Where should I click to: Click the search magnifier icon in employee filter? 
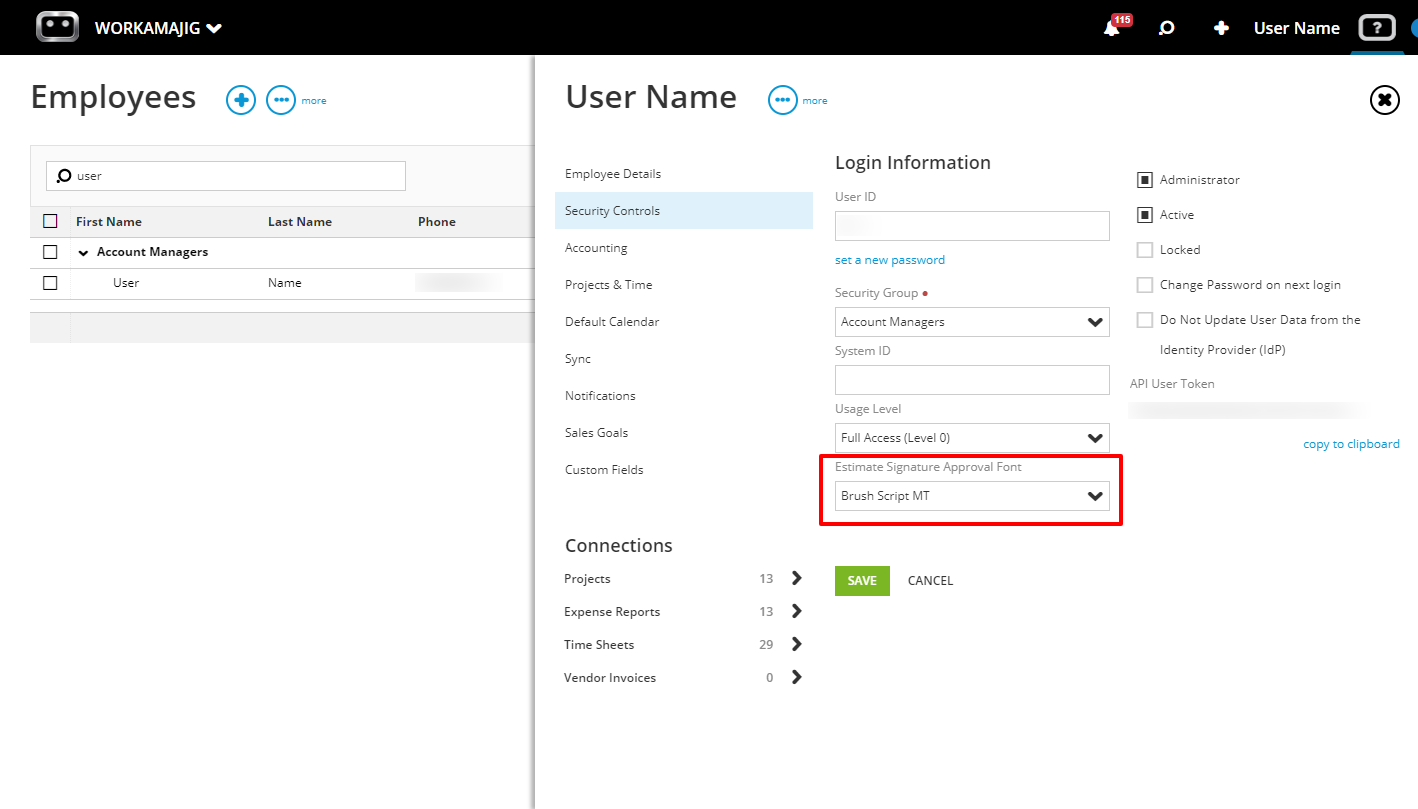coord(64,176)
